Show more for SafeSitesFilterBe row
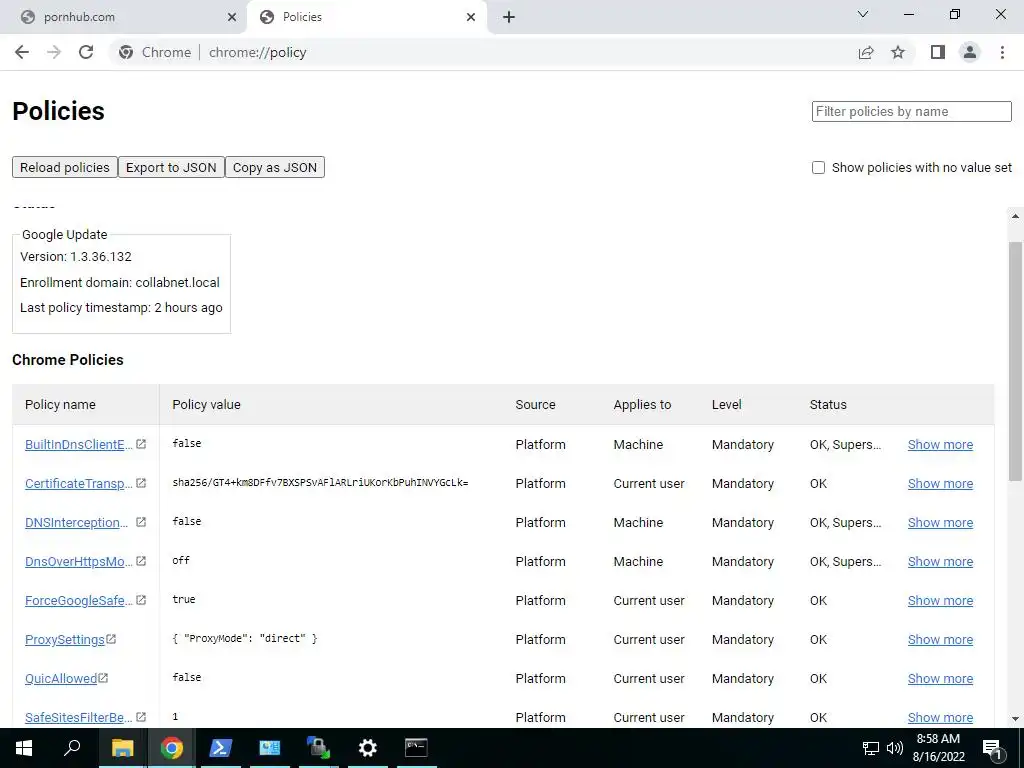Viewport: 1024px width, 768px height. (x=940, y=718)
